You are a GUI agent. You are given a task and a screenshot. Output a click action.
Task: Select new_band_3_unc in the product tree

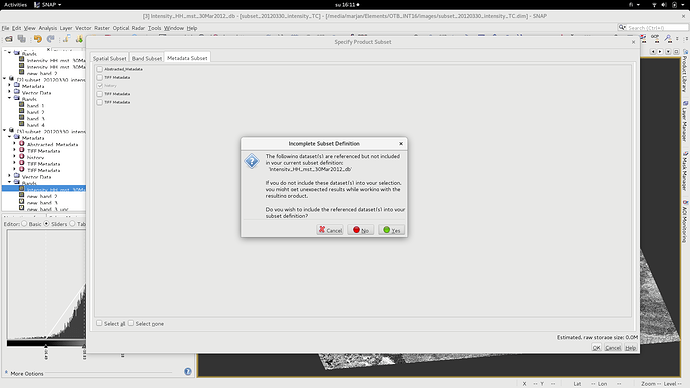click(x=47, y=209)
